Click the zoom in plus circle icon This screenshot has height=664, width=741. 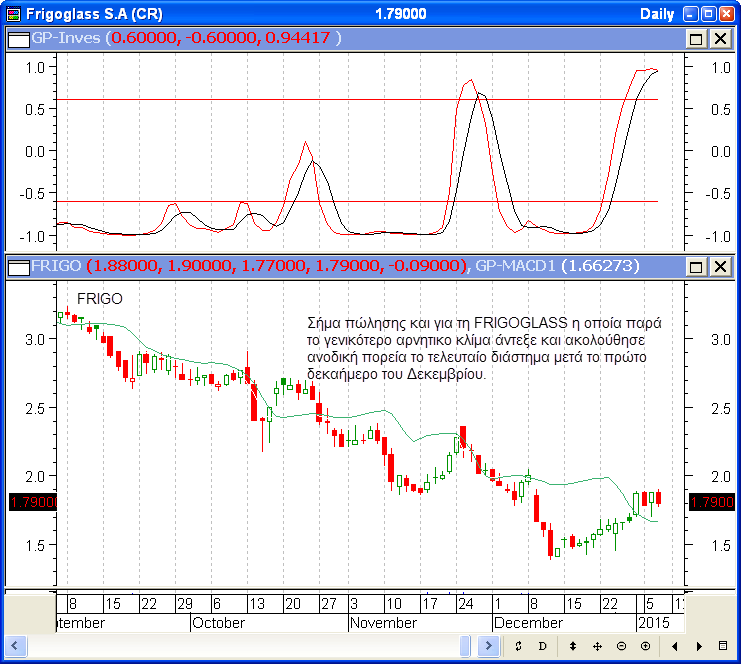pyautogui.click(x=646, y=646)
